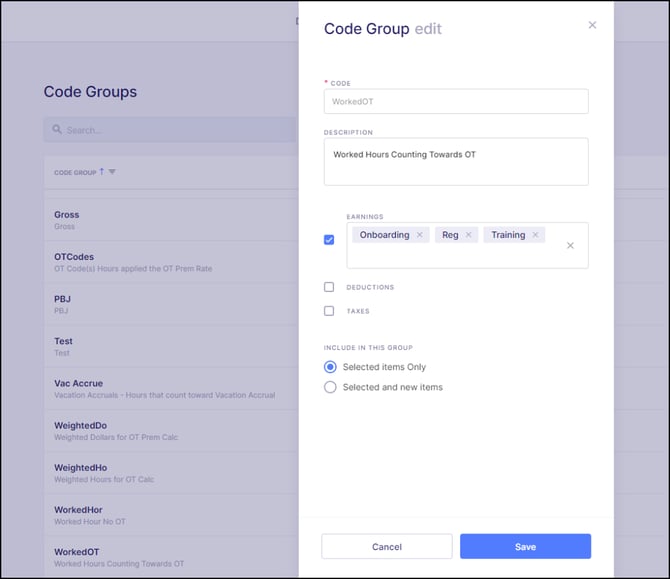670x579 pixels.
Task: Save the code group changes
Action: tap(525, 547)
